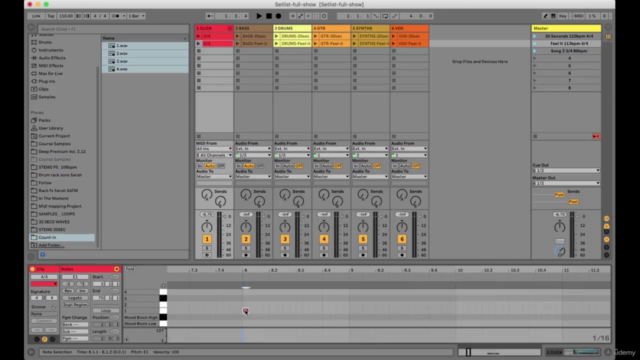Click the Master preview volume knob
Viewport: 640px width, 360px height.
click(560, 251)
